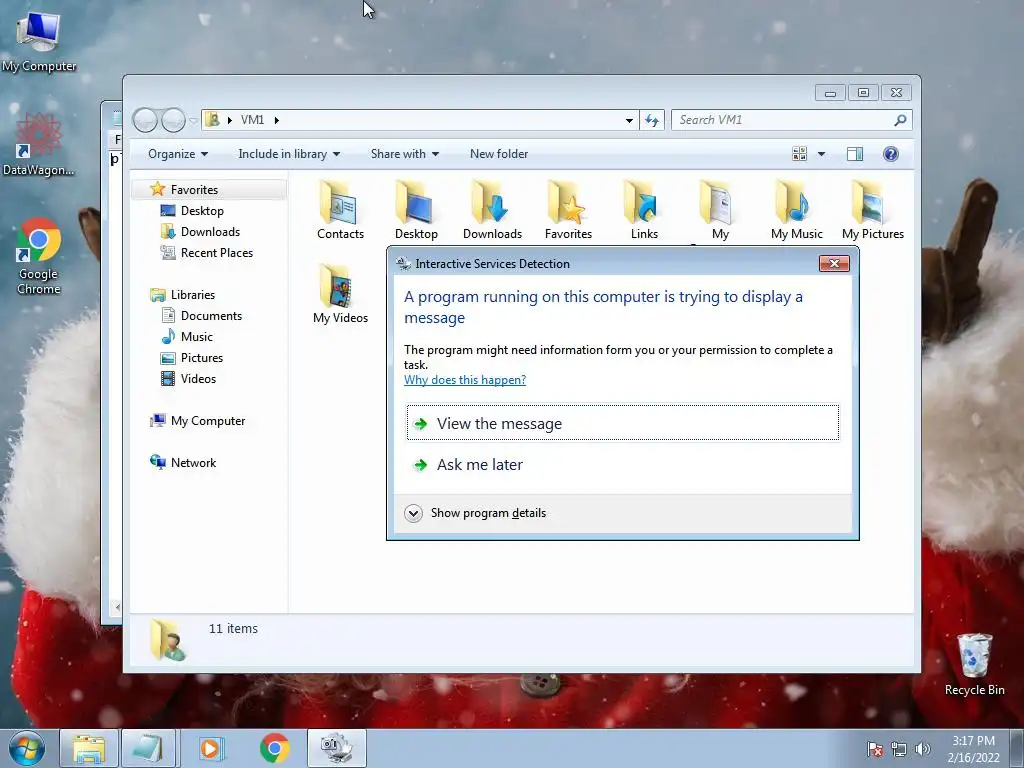This screenshot has width=1024, height=768.
Task: Select Recent Places in sidebar
Action: click(216, 253)
